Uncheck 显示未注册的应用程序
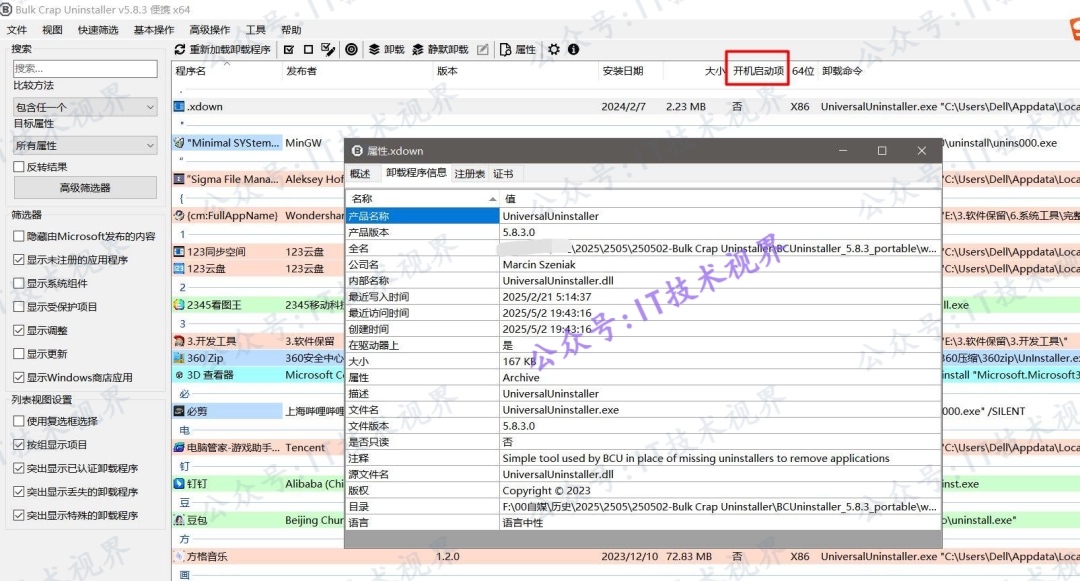The height and width of the screenshot is (581, 1080). coord(19,260)
